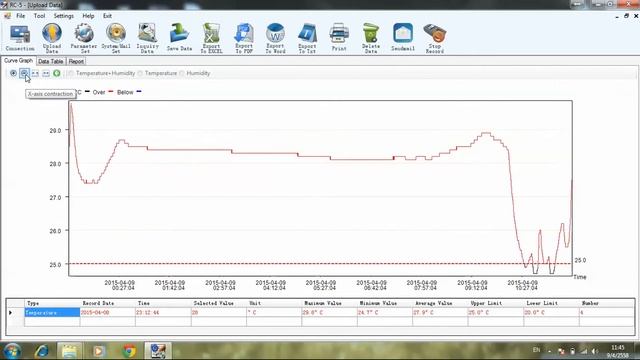Export data to PDF

[244, 38]
